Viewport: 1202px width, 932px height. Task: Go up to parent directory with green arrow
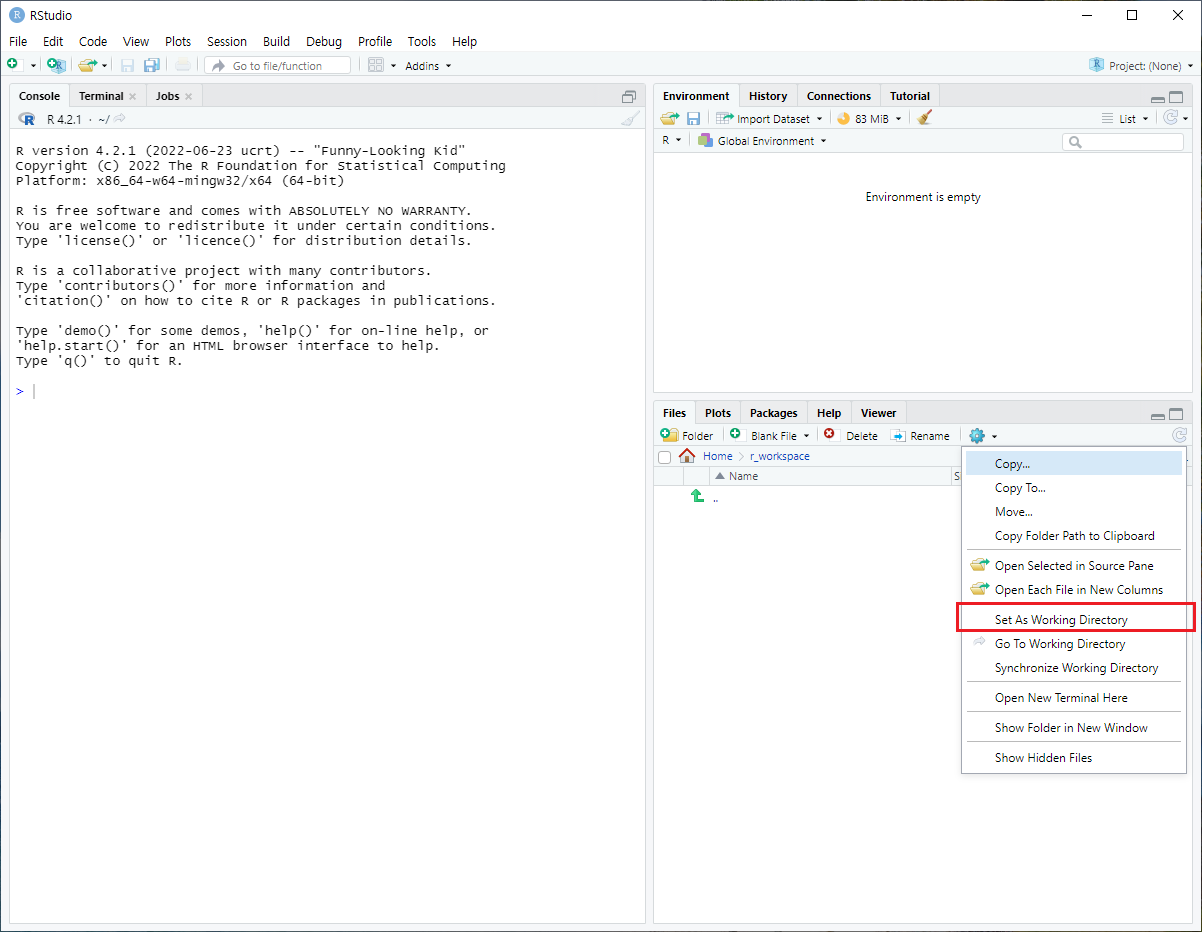pos(697,496)
